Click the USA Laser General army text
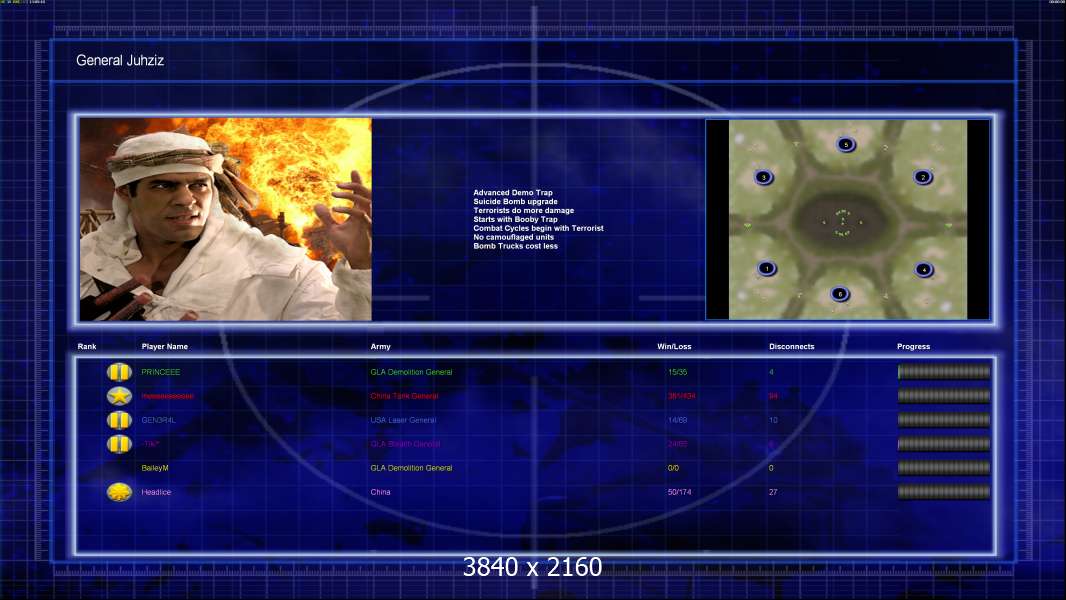The image size is (1066, 600). click(403, 420)
